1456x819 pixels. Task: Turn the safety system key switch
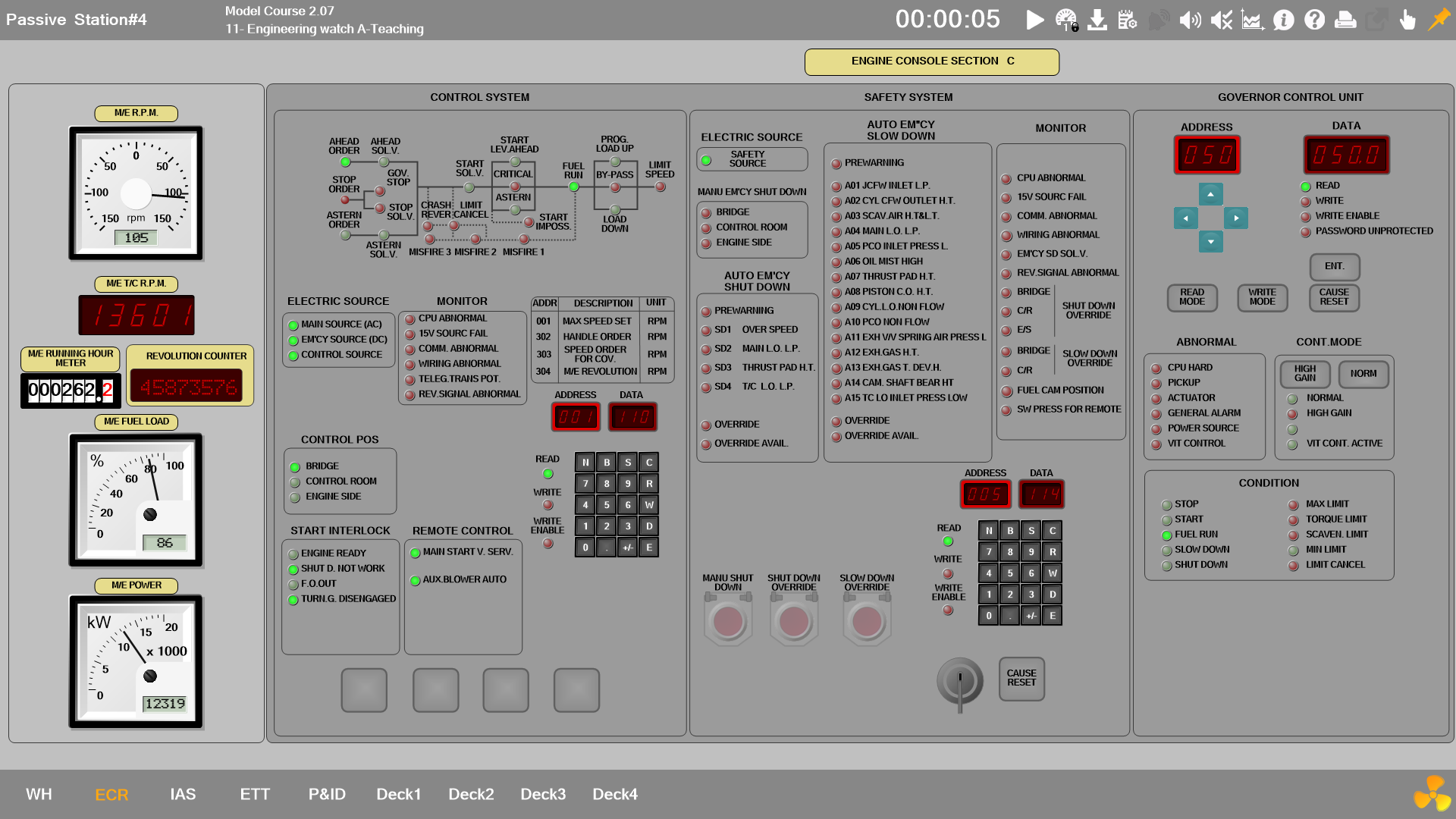(x=959, y=681)
